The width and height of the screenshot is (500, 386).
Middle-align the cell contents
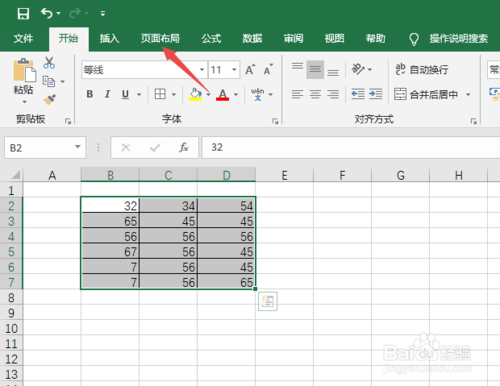[x=315, y=70]
